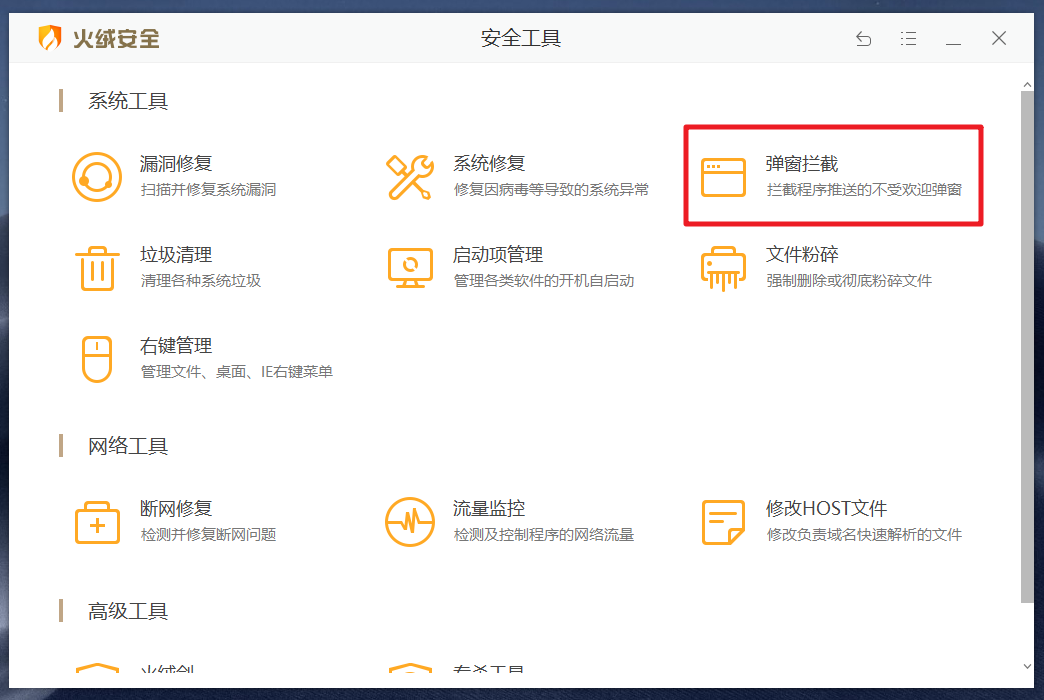Click description 检测并修复断网问题
Screen dimensions: 1044x700
[x=208, y=535]
